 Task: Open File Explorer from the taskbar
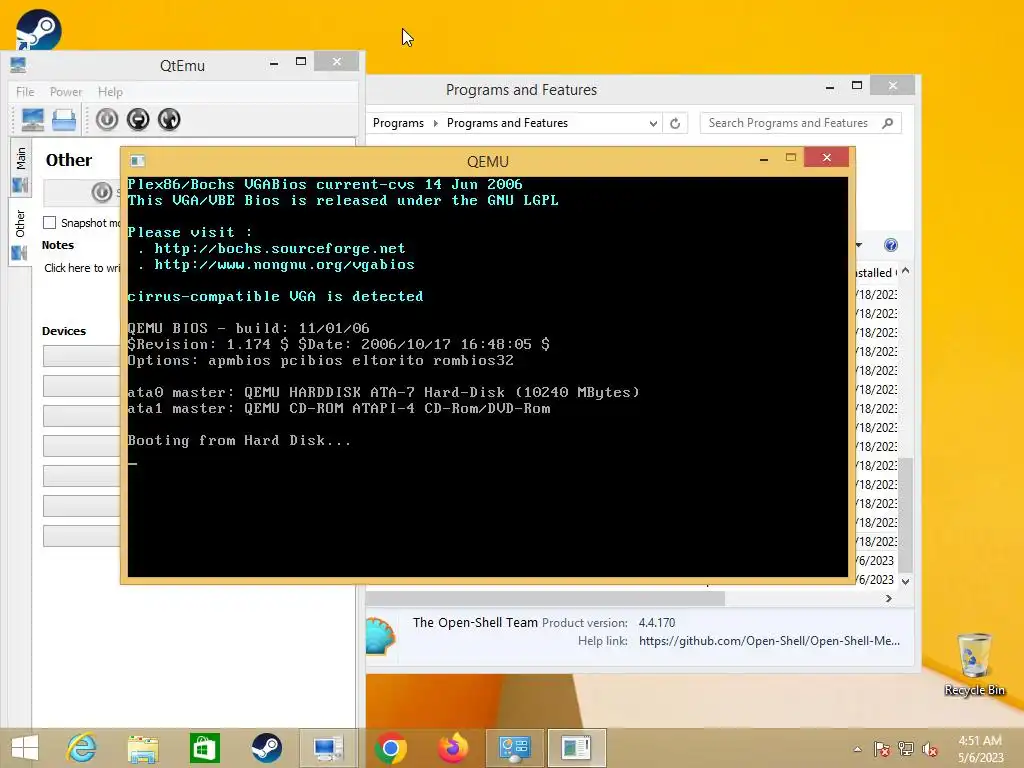click(x=143, y=748)
